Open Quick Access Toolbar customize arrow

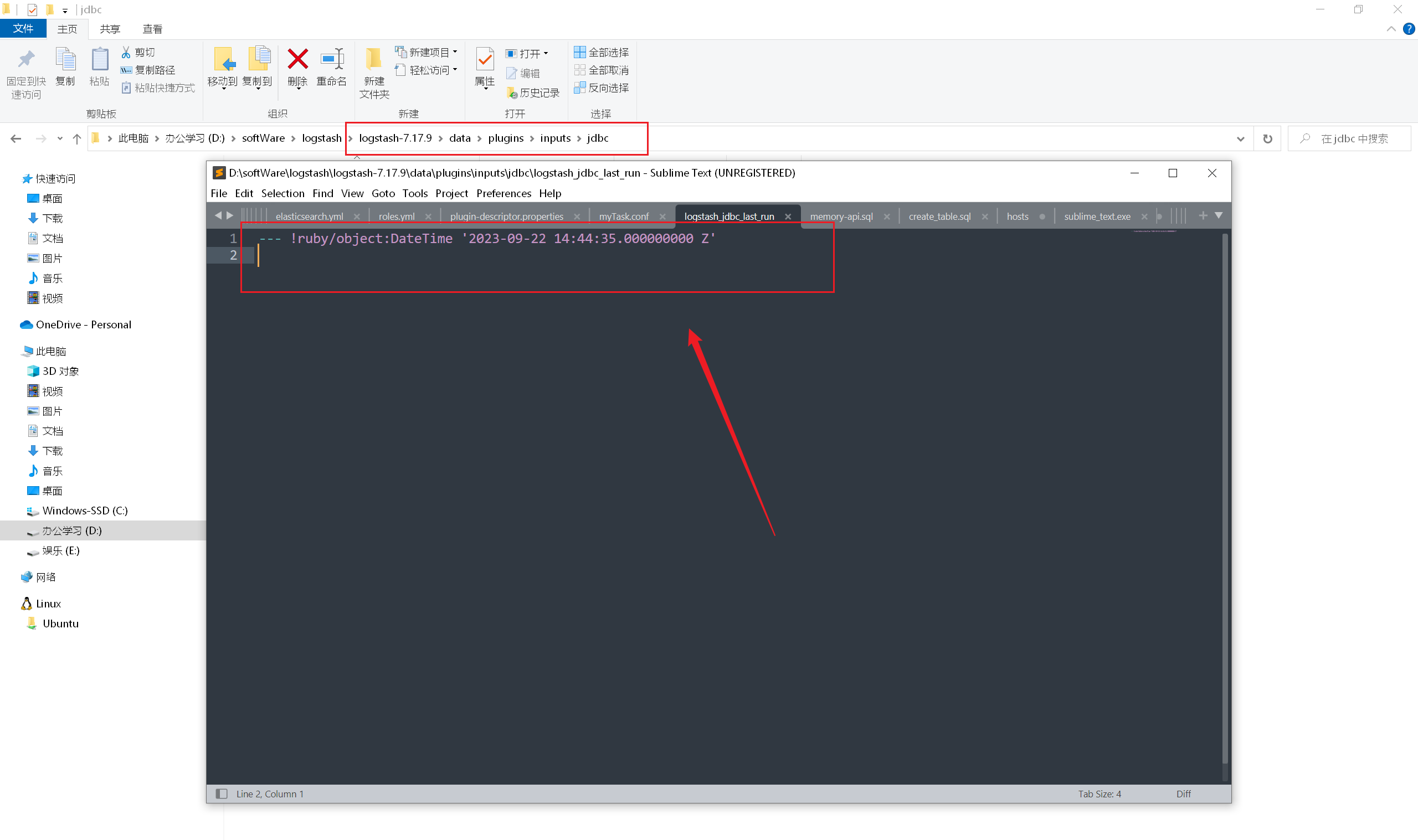[65, 10]
